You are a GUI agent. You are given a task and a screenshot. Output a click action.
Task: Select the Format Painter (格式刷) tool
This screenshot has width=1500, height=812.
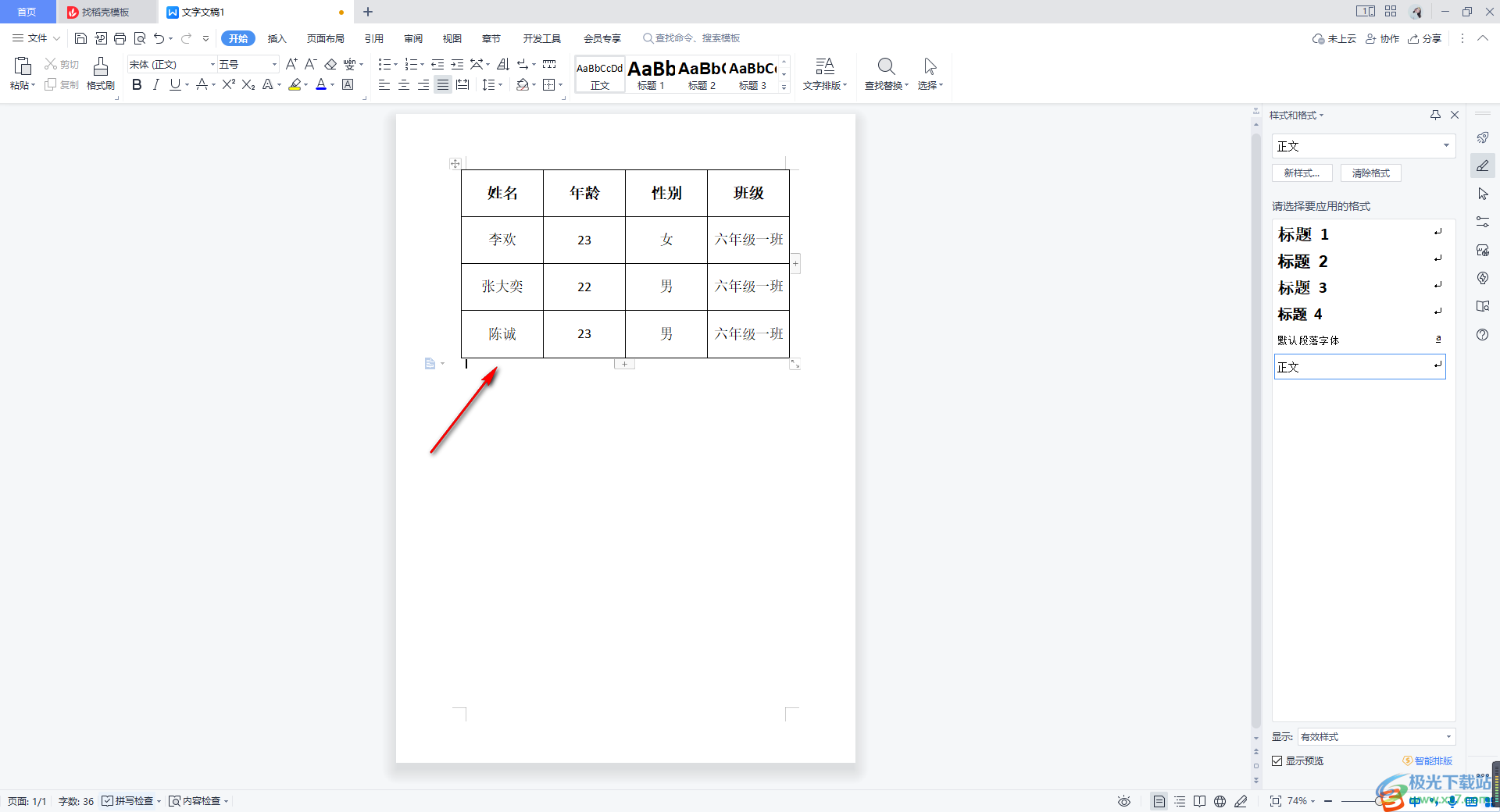[101, 74]
